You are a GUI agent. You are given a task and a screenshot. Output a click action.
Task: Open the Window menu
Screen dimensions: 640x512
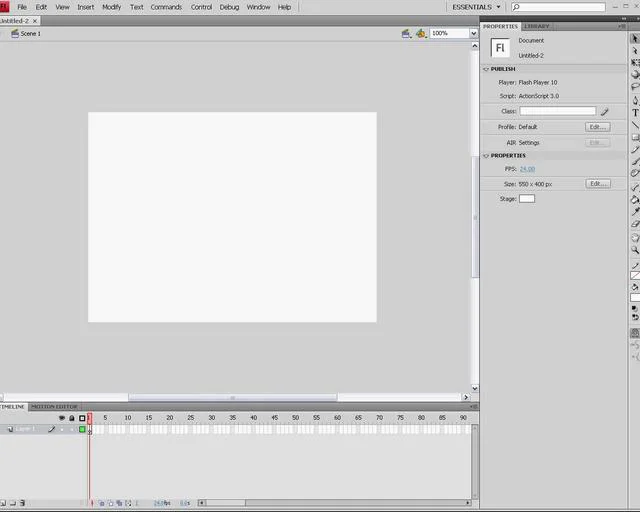pos(258,7)
